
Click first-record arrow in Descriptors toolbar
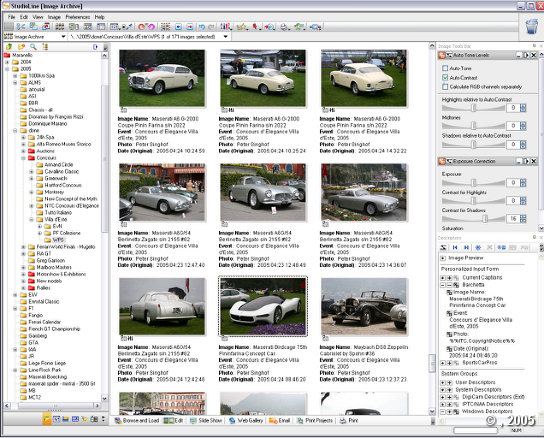click(455, 247)
